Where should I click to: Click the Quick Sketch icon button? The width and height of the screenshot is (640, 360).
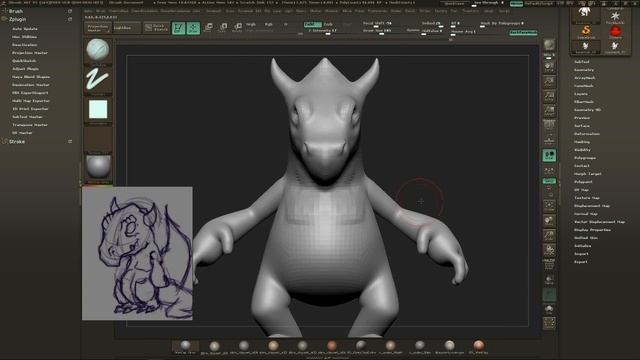(156, 27)
